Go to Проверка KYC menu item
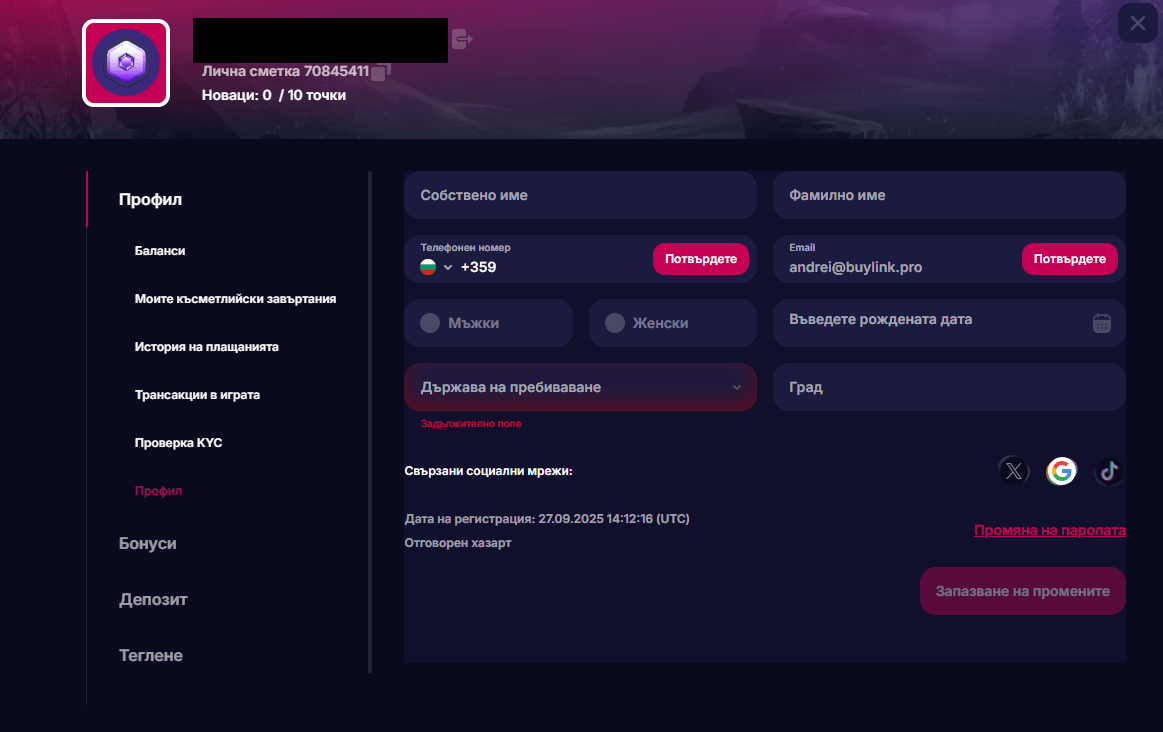 178,442
